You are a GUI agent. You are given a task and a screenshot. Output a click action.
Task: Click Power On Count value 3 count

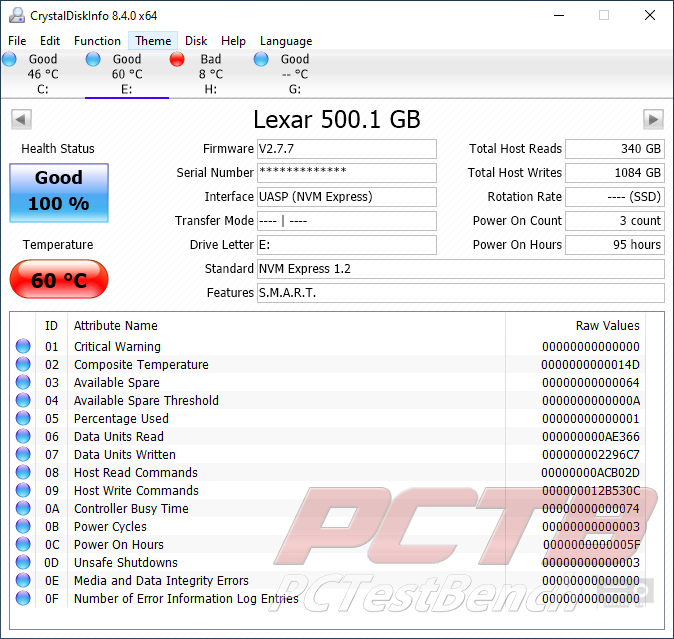(615, 221)
